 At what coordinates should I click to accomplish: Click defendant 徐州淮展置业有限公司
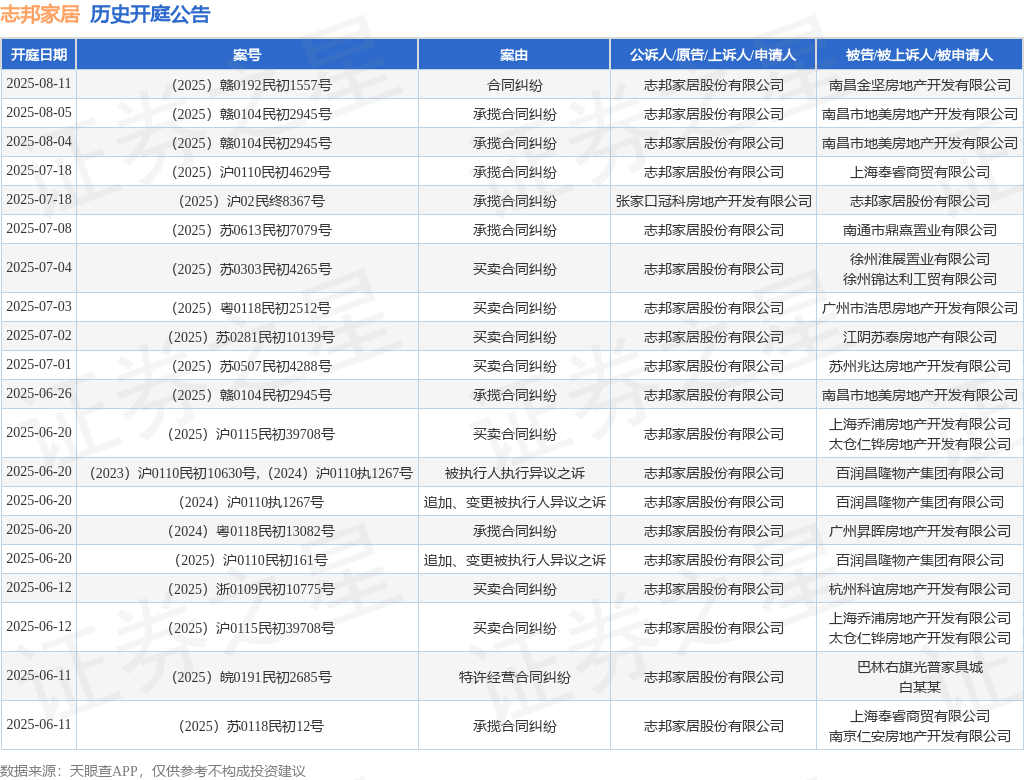pos(920,259)
